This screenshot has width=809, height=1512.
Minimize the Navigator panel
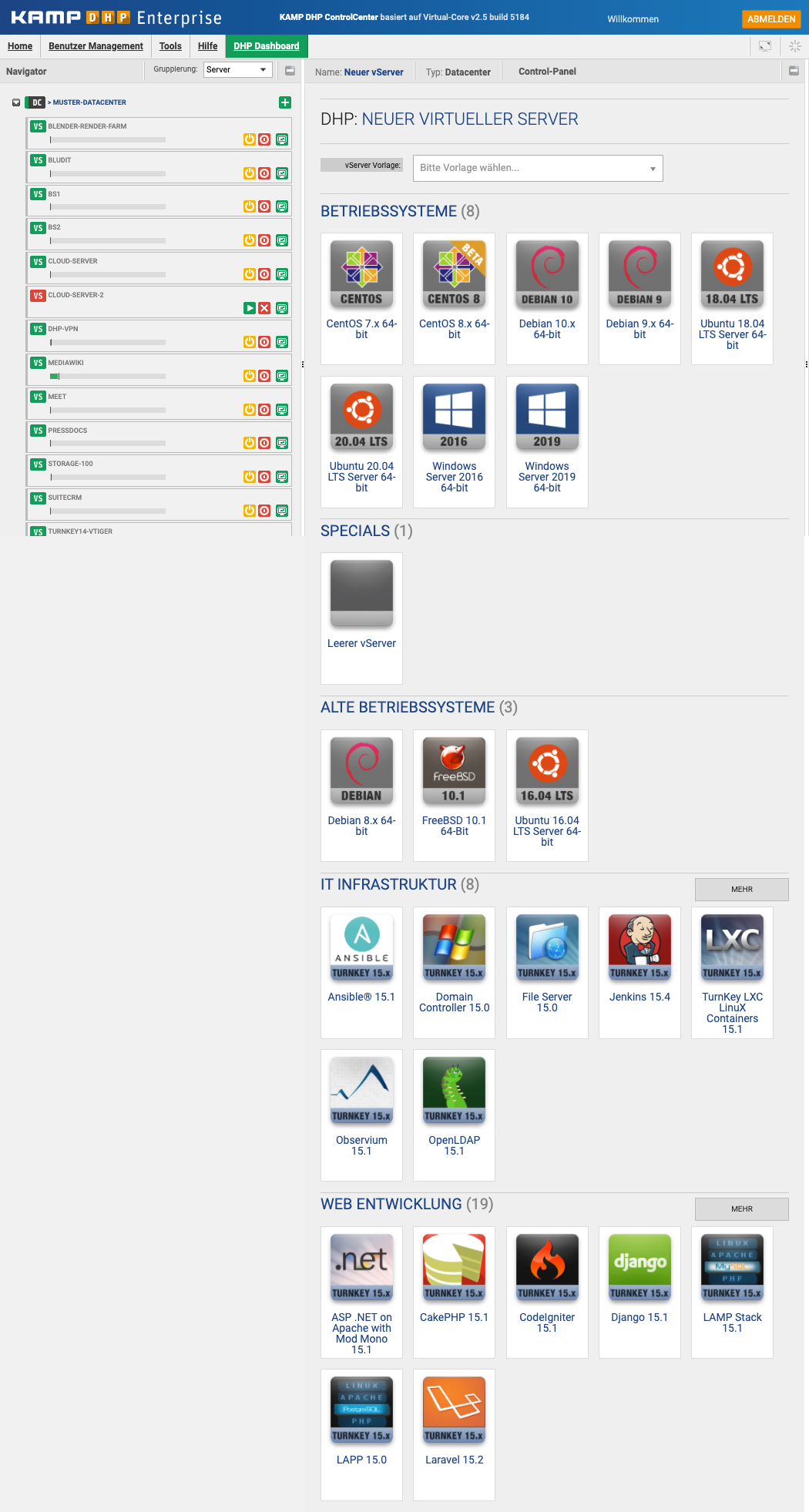tap(290, 71)
